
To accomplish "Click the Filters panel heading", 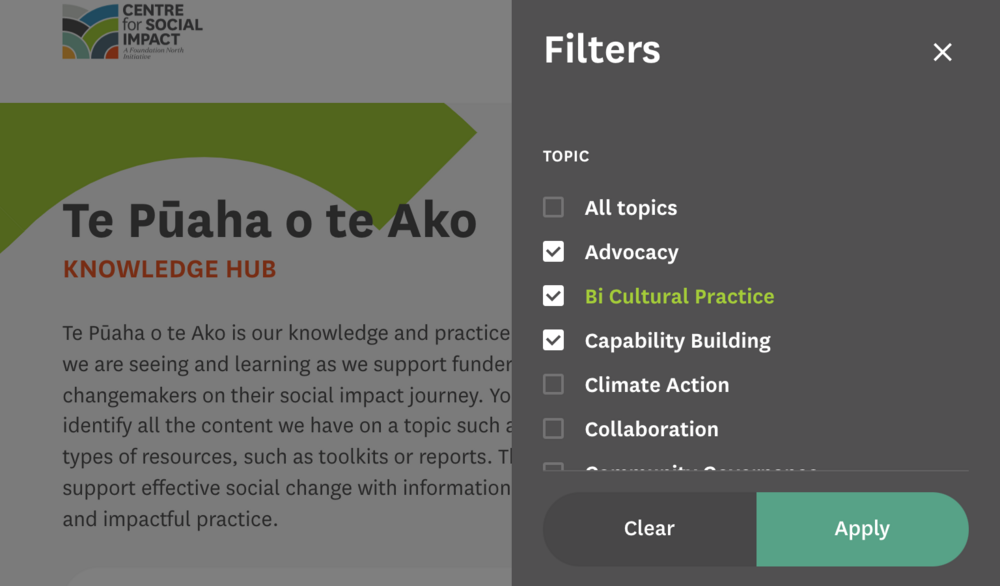I will pos(602,49).
